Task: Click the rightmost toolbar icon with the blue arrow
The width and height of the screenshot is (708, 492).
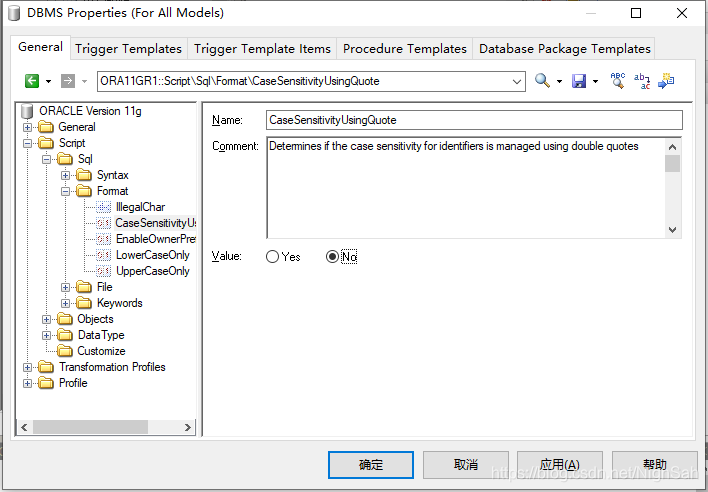Action: click(666, 81)
